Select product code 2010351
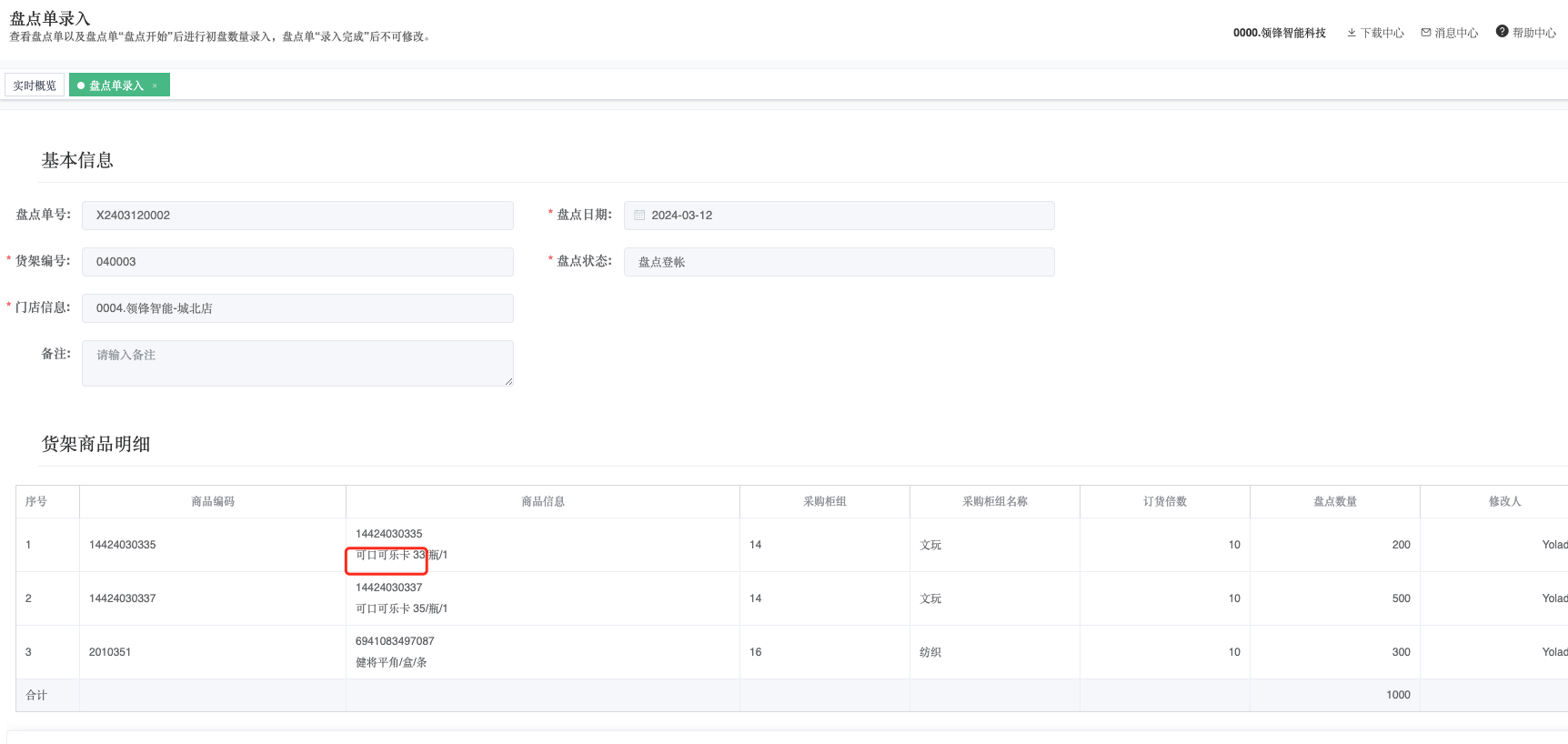The height and width of the screenshot is (744, 1568). [110, 652]
